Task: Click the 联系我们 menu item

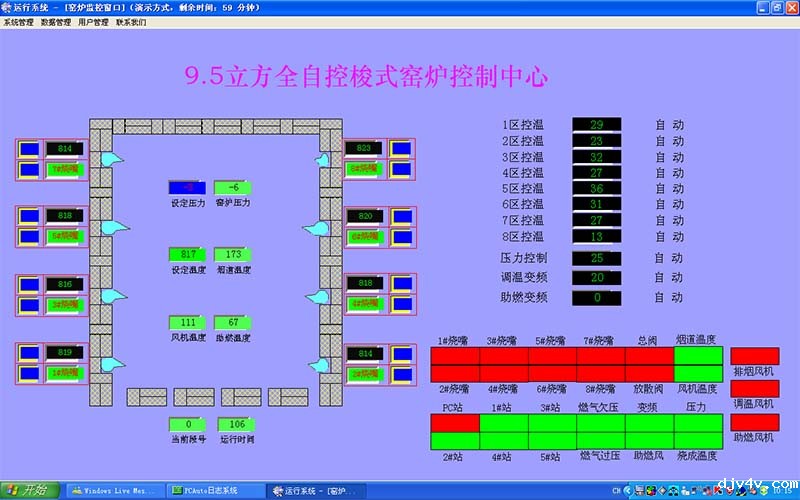Action: (x=130, y=21)
